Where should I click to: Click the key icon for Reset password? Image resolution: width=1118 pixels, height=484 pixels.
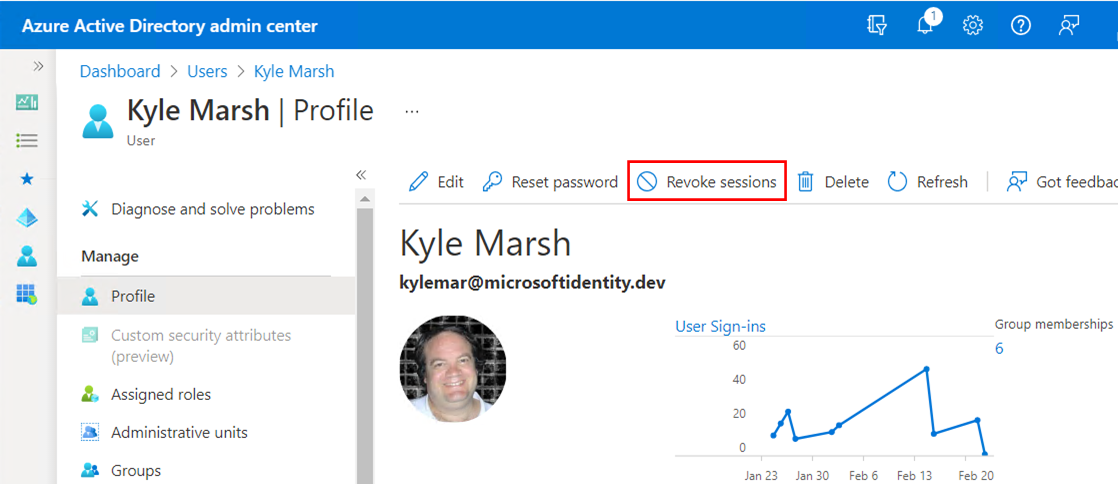(492, 182)
